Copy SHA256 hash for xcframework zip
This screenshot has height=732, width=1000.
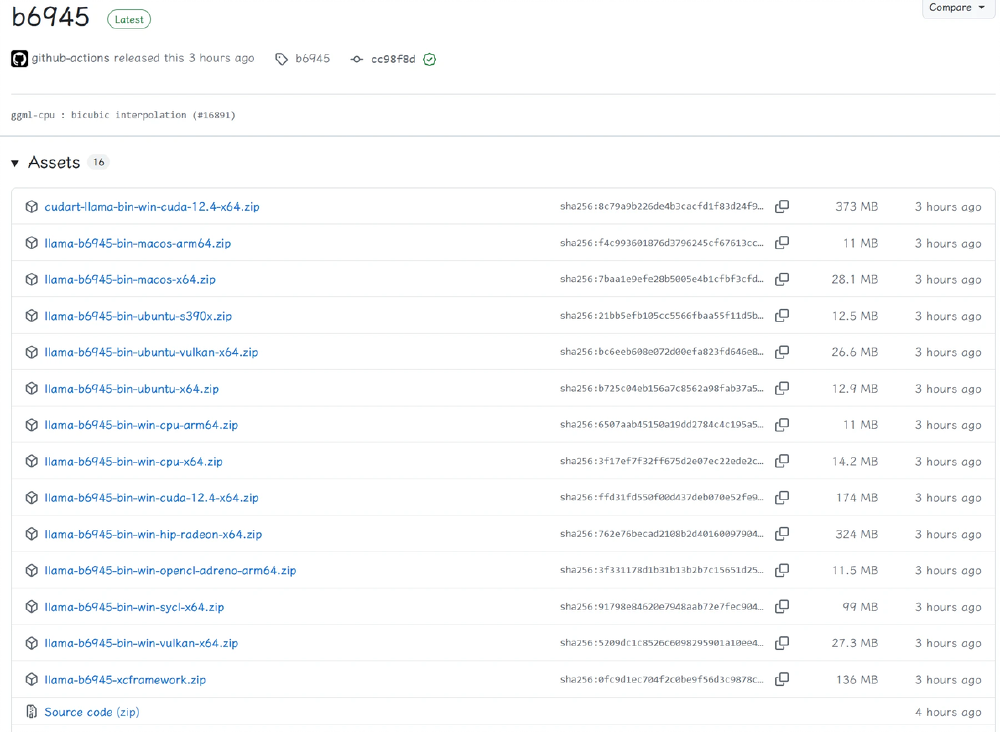click(782, 679)
